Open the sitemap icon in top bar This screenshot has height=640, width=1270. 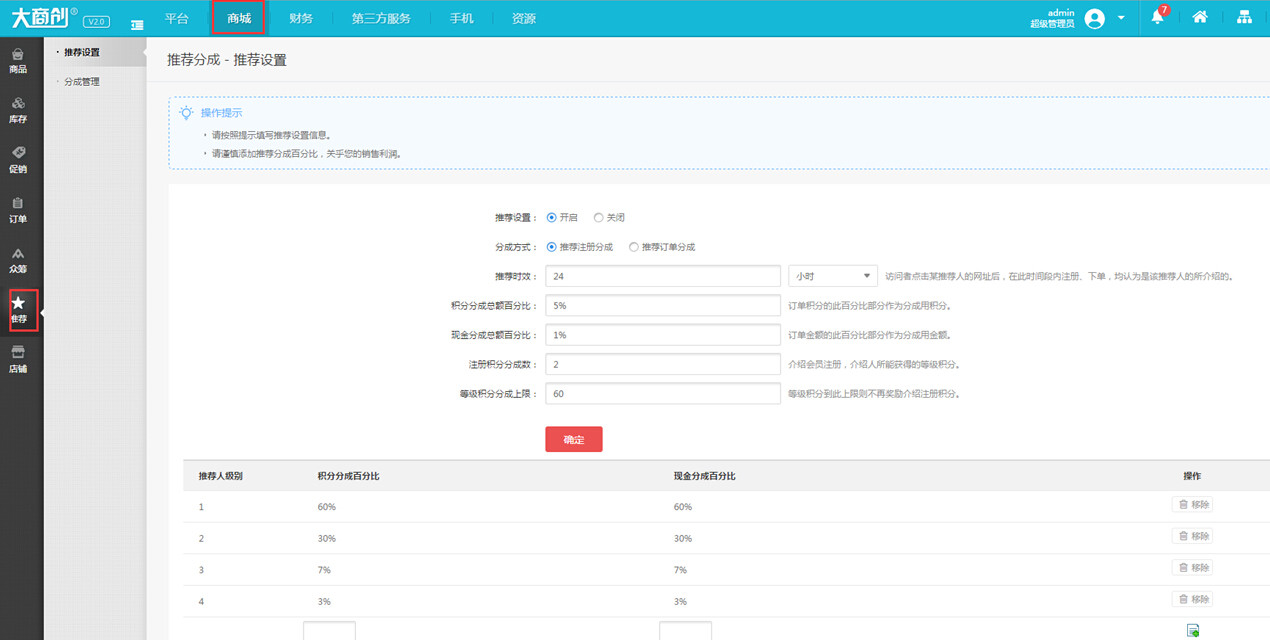(x=1244, y=17)
